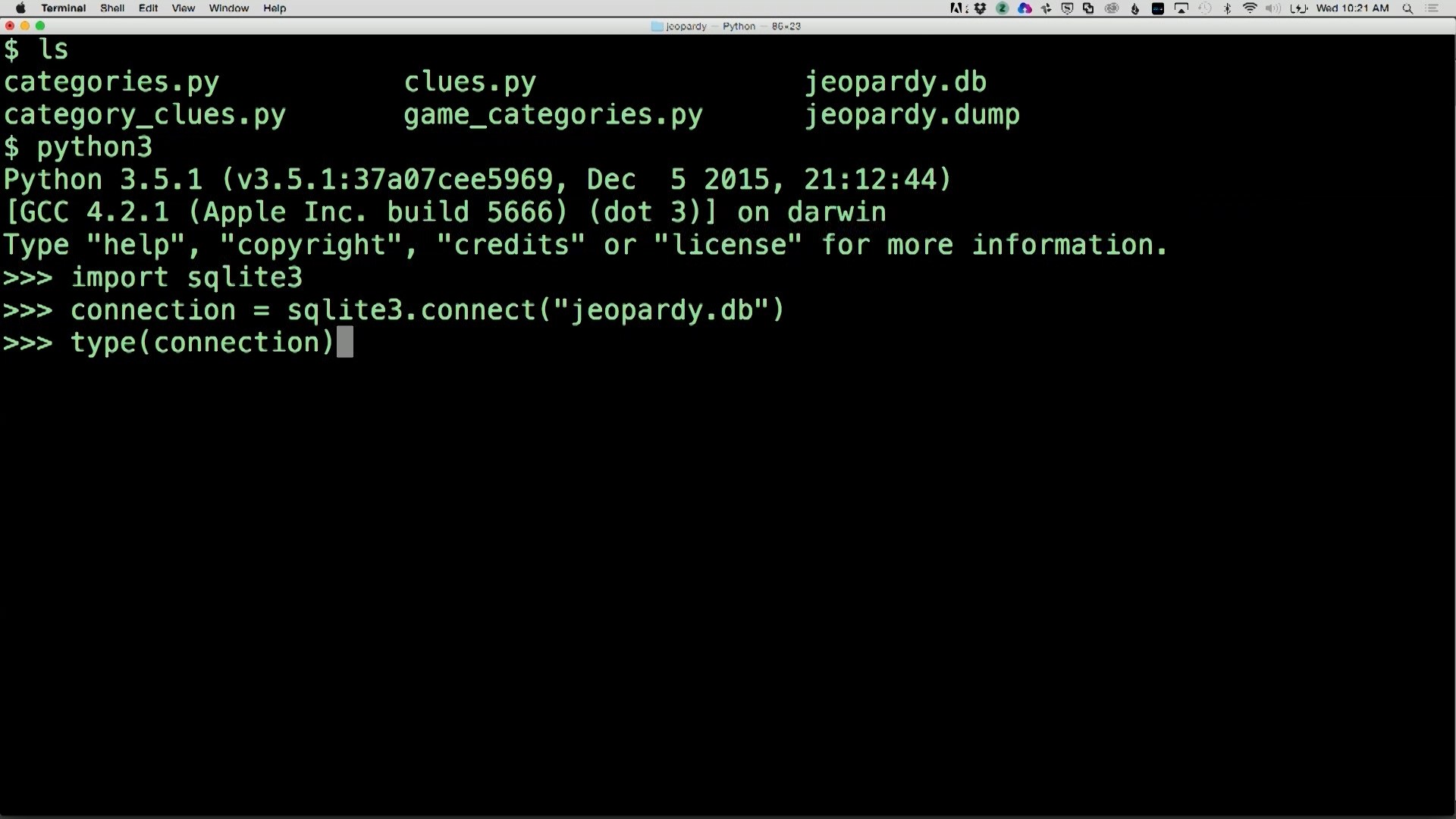Click the Edit menu item
Viewport: 1456px width, 819px height.
pyautogui.click(x=147, y=8)
